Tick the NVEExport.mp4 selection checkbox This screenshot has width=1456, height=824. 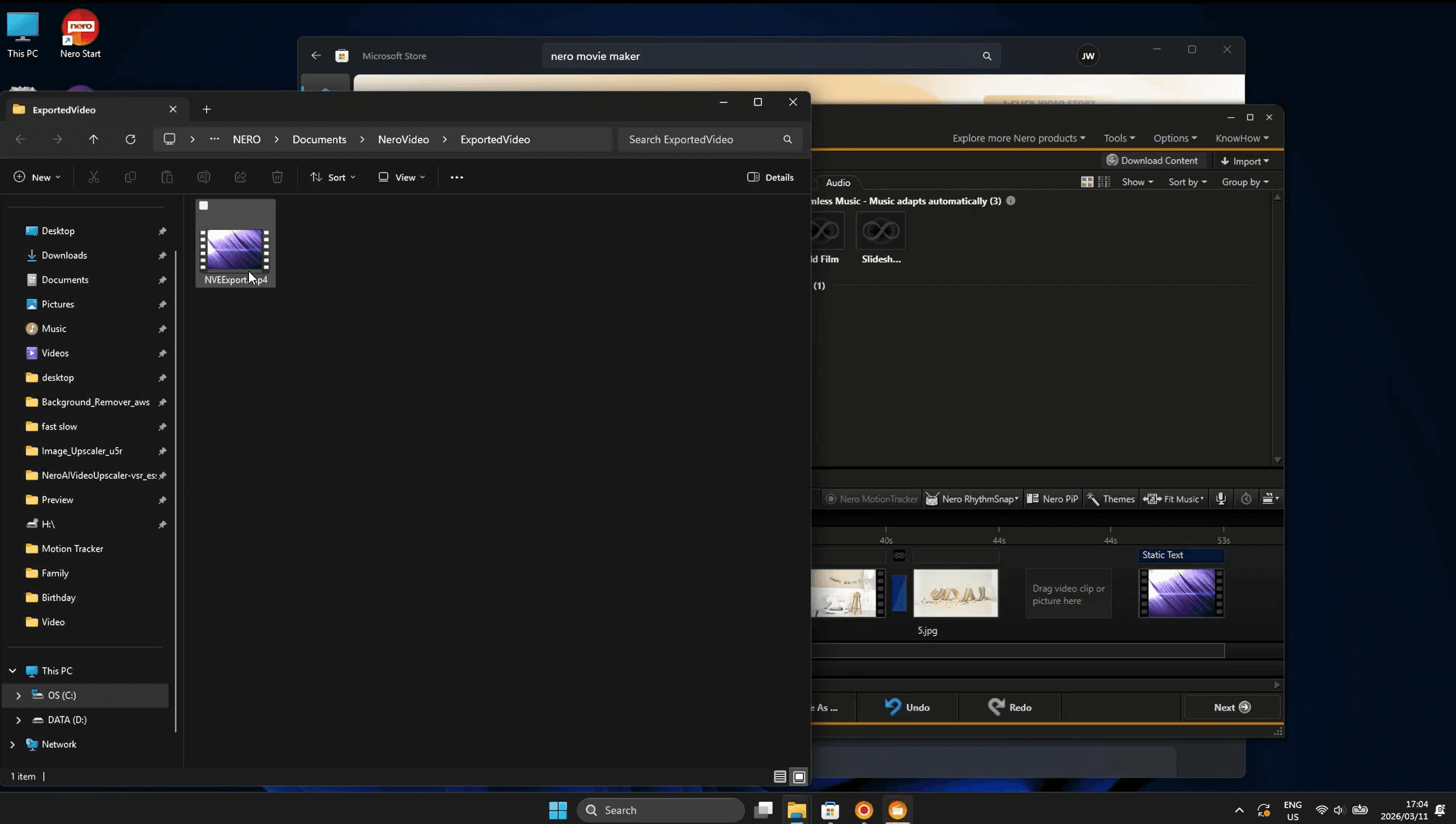click(x=204, y=206)
